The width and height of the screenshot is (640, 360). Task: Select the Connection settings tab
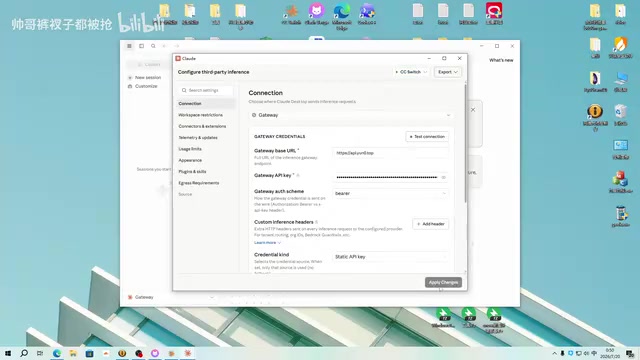pyautogui.click(x=206, y=104)
